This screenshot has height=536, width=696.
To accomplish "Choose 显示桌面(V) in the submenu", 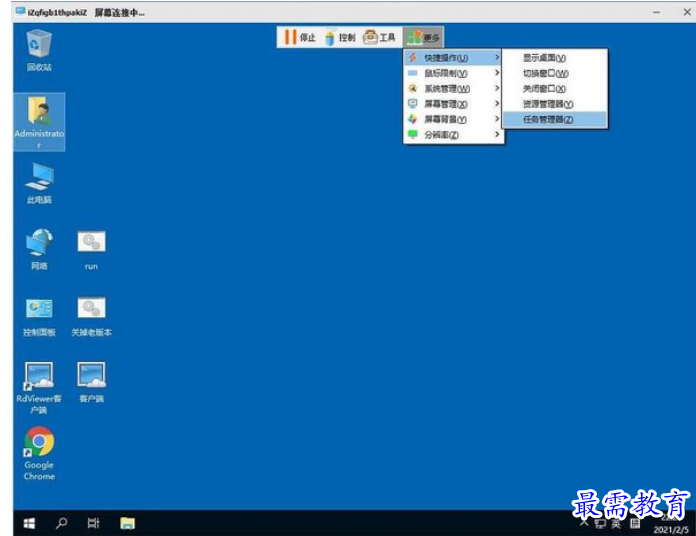I will (555, 58).
